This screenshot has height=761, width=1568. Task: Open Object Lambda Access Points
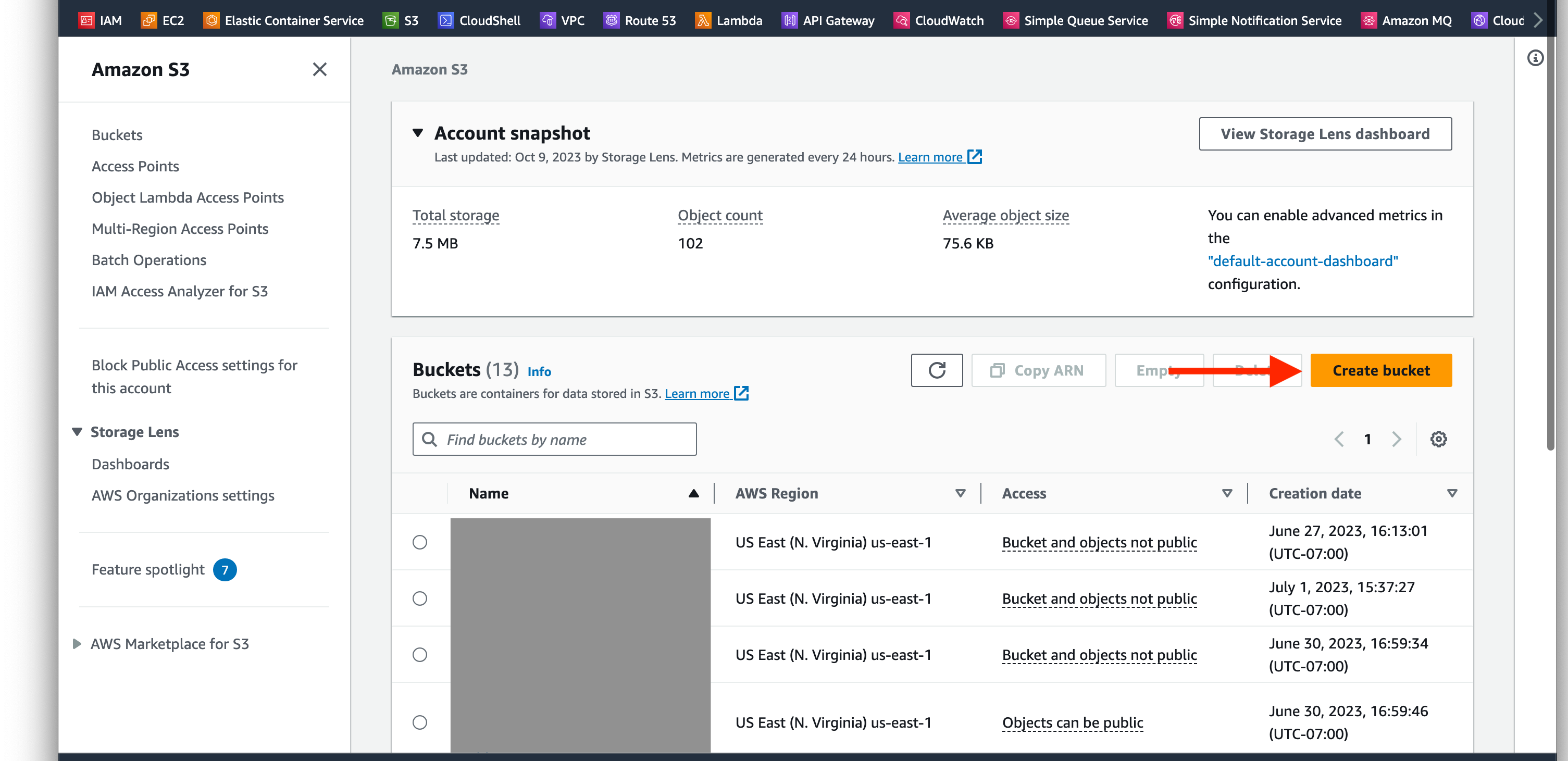point(188,197)
